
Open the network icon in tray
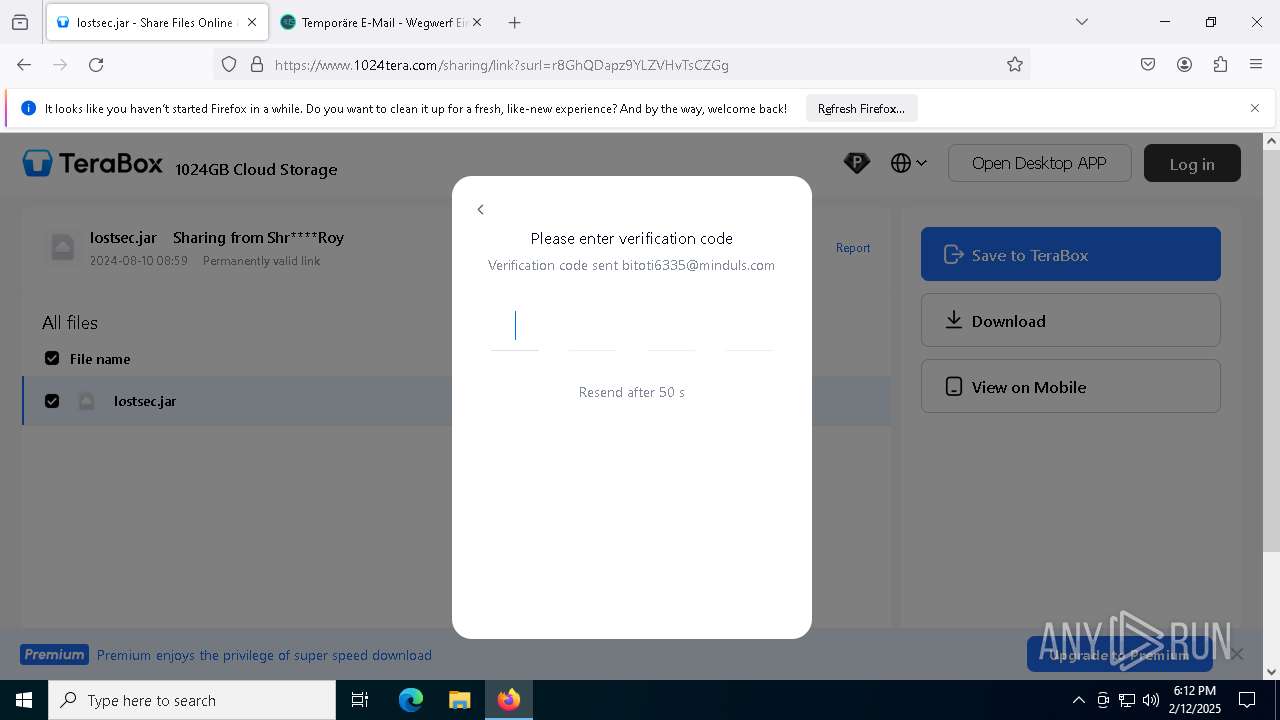pyautogui.click(x=1127, y=700)
